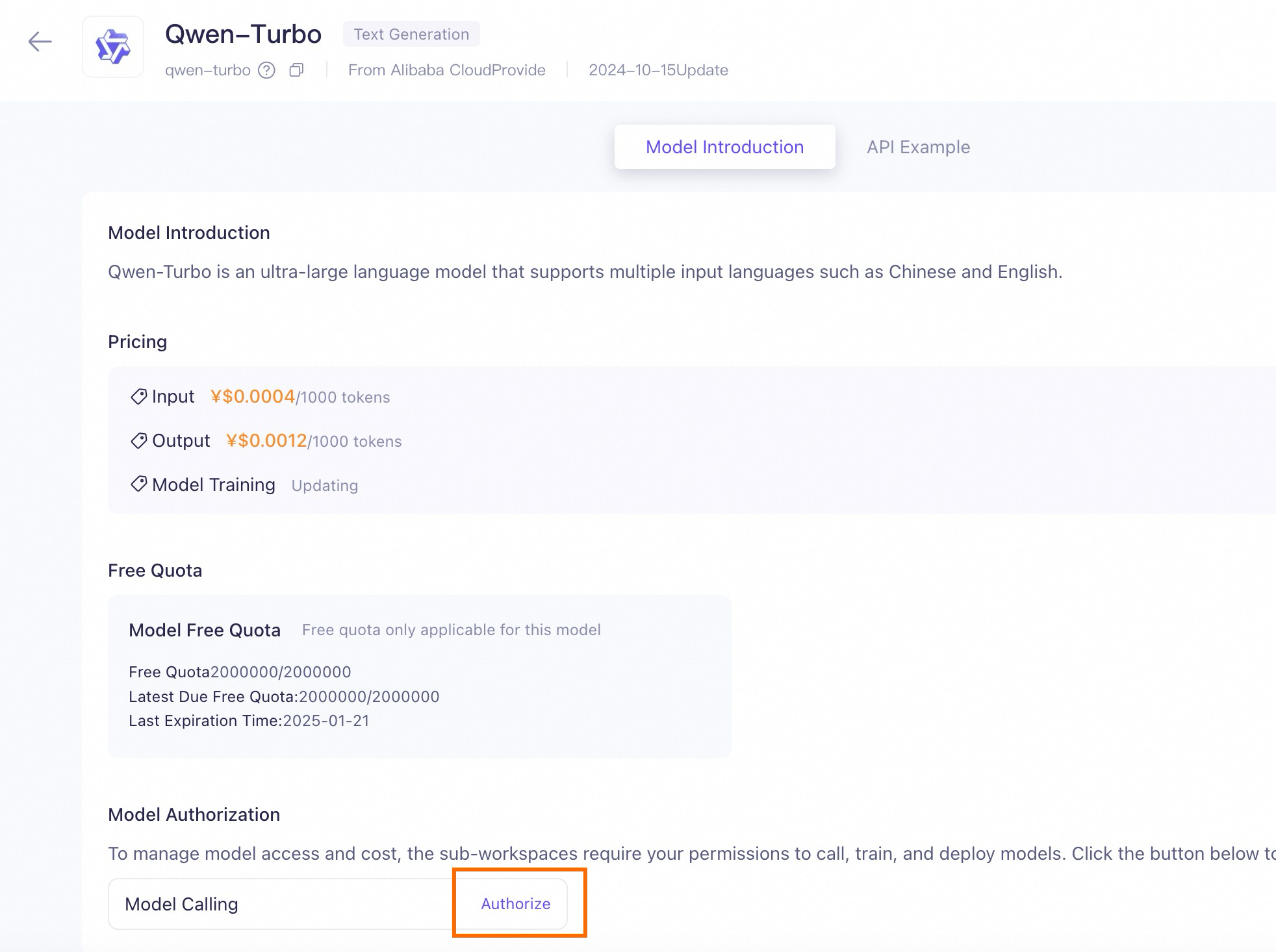The width and height of the screenshot is (1276, 952).
Task: Click the Model Authorization heading
Action: point(193,814)
